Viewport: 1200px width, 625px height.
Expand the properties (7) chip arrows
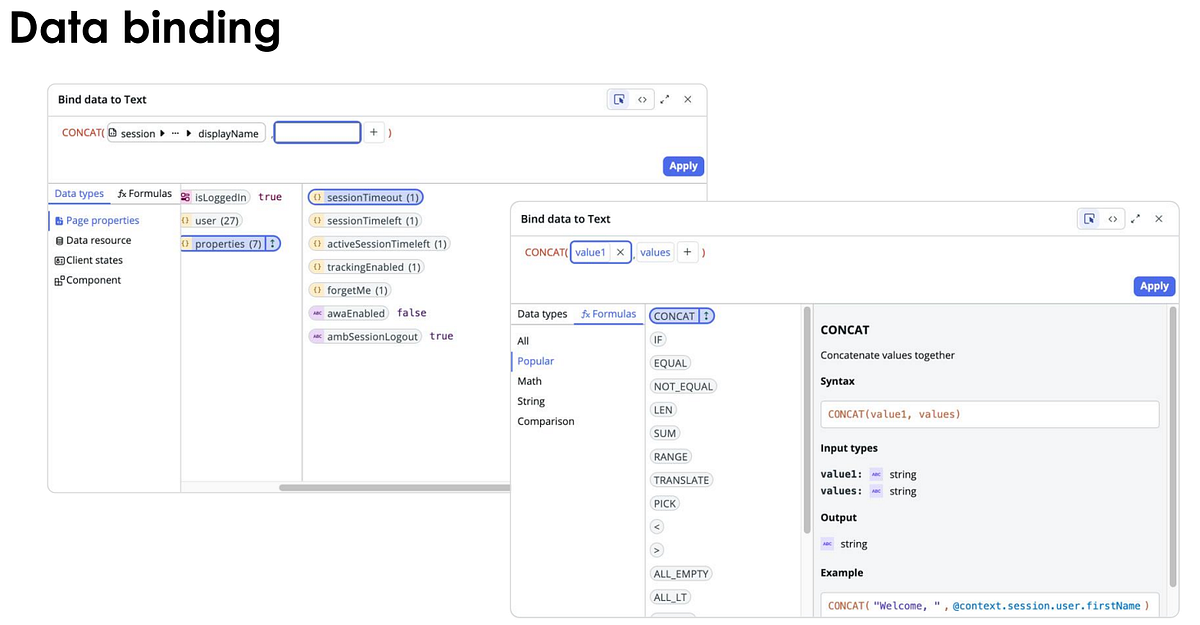pos(273,244)
